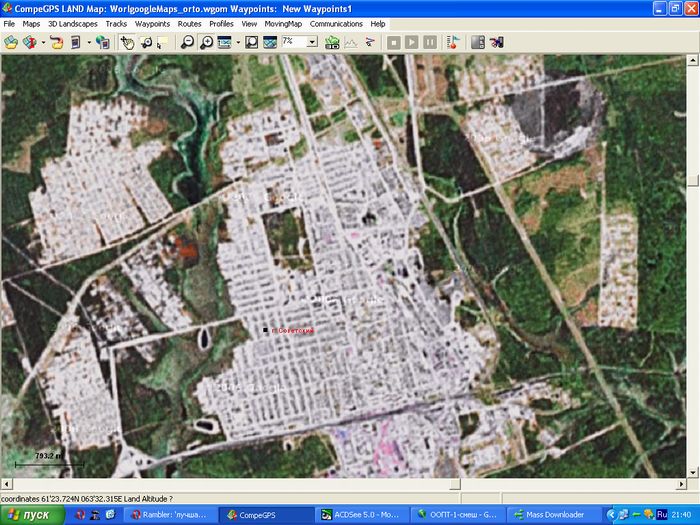This screenshot has width=700, height=525.
Task: Open the Help menu
Action: tap(378, 24)
